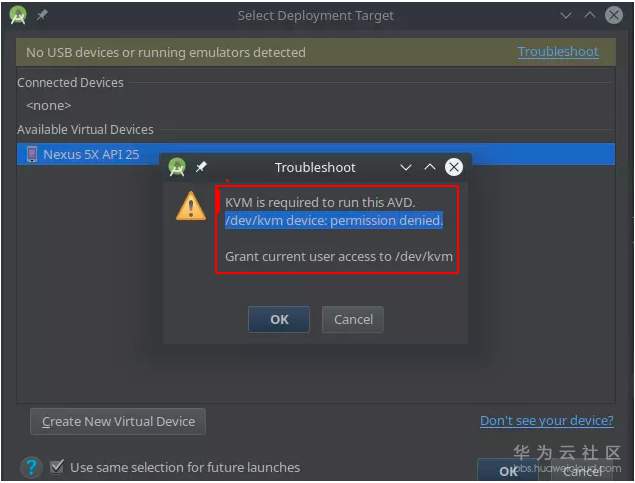Click 'KVM is required to run this AVD.' text
The width and height of the screenshot is (635, 483).
(x=320, y=202)
